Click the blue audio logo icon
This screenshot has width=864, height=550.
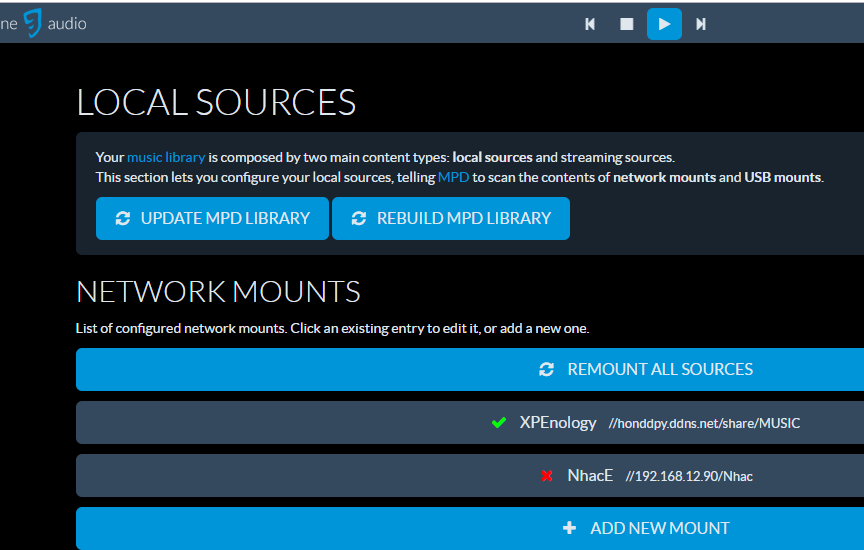[33, 23]
